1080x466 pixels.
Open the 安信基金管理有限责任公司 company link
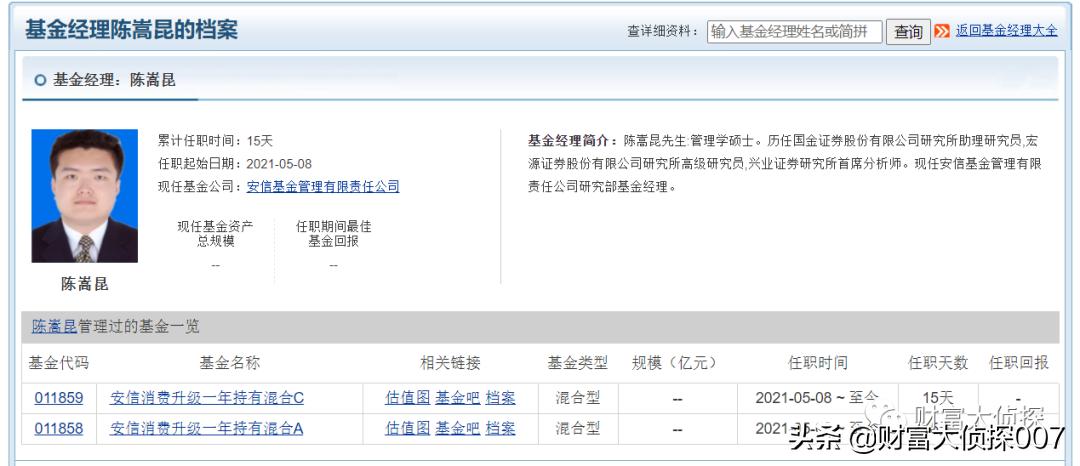[x=322, y=187]
